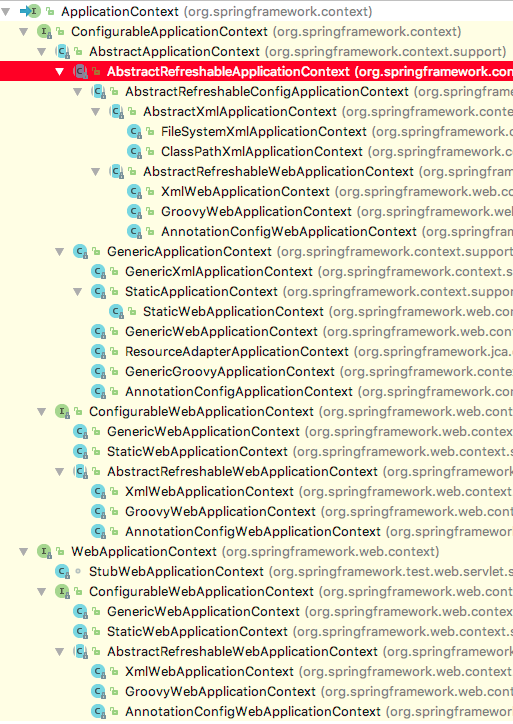
Task: Select the 'AbstractXmlApplicationContext' row text
Action: tap(240, 111)
